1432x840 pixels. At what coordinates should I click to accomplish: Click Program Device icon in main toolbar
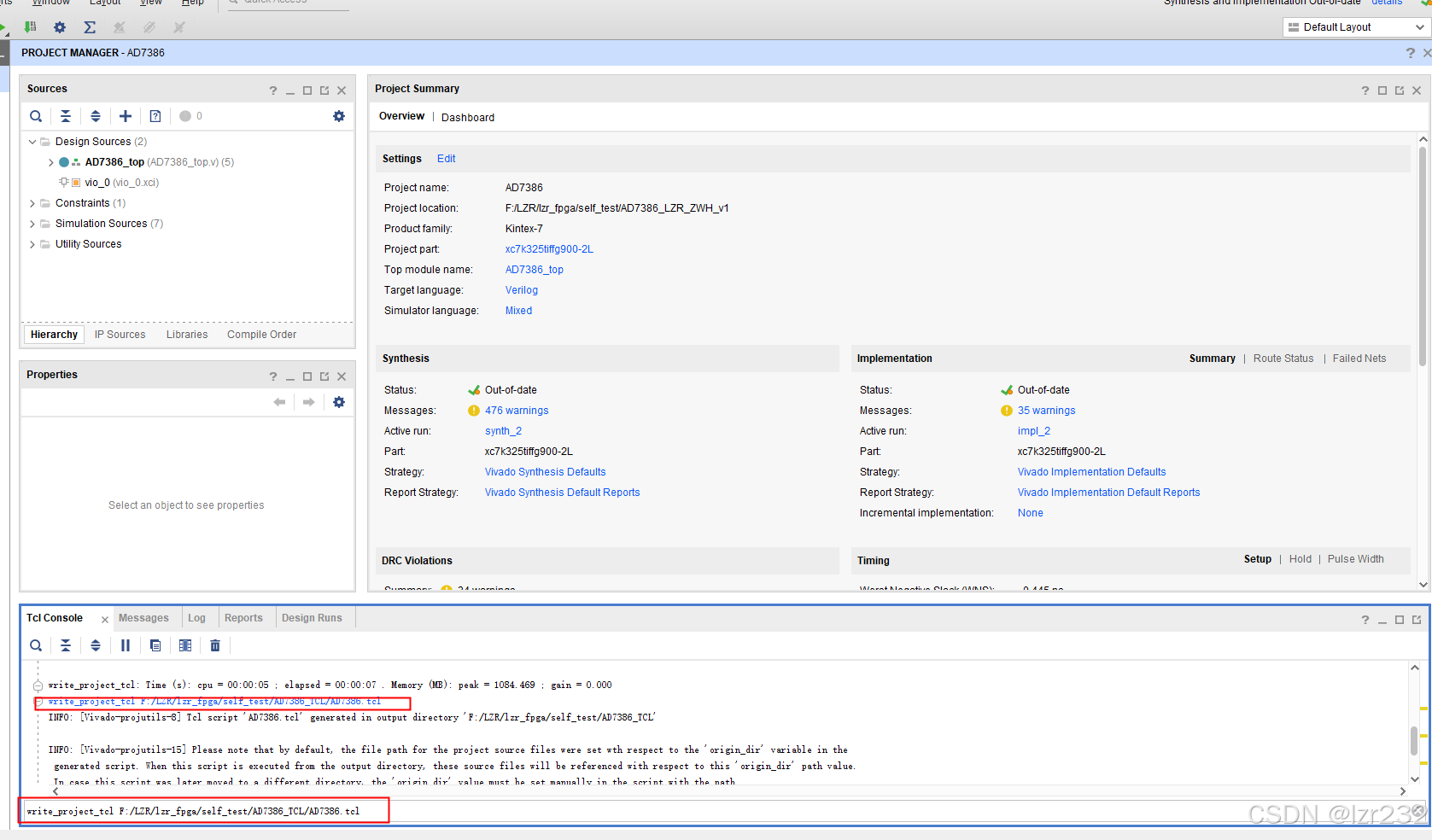(x=31, y=27)
